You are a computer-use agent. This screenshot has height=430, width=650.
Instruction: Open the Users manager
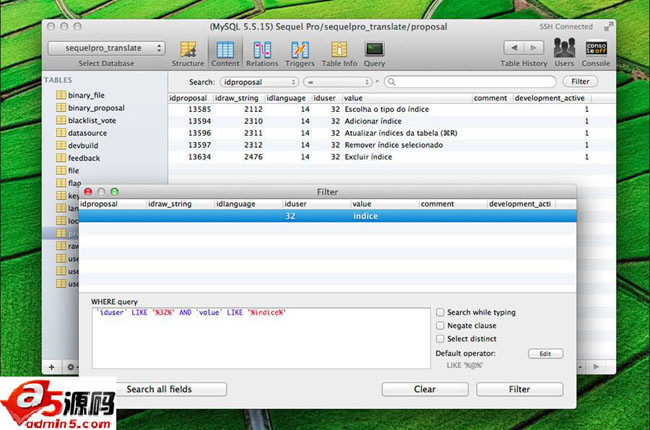564,53
